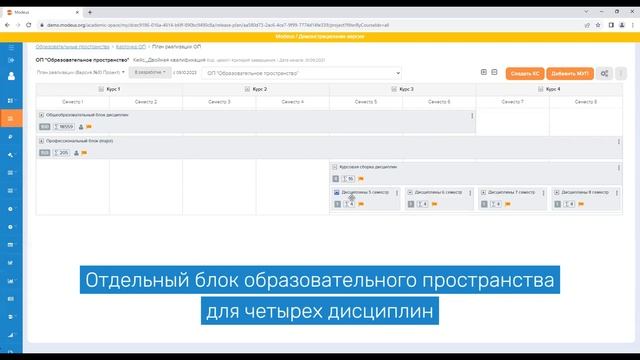Open new browser tab
Image resolution: width=640 pixels, height=360 pixels.
90,12
